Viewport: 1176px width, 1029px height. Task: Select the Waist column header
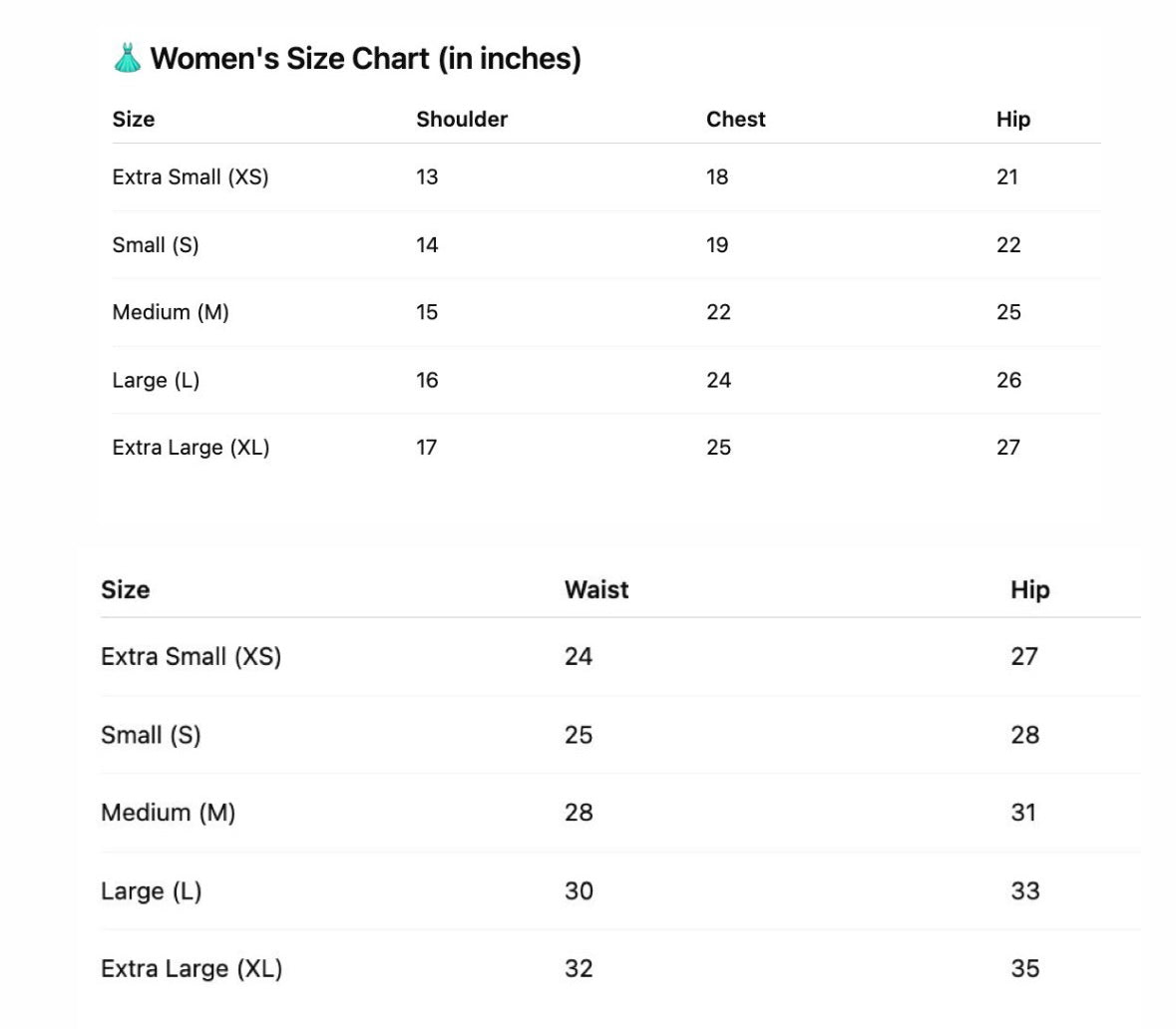coord(596,590)
